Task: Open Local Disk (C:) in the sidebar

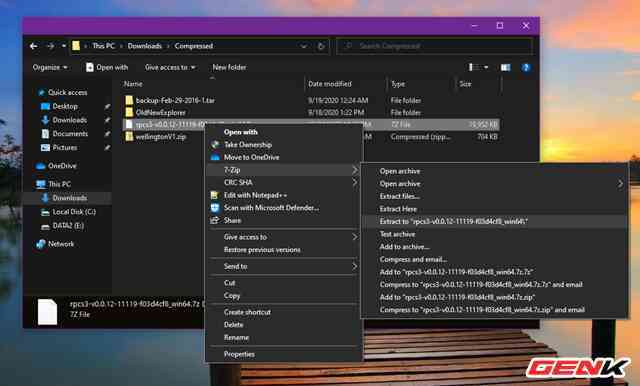Action: pyautogui.click(x=74, y=212)
